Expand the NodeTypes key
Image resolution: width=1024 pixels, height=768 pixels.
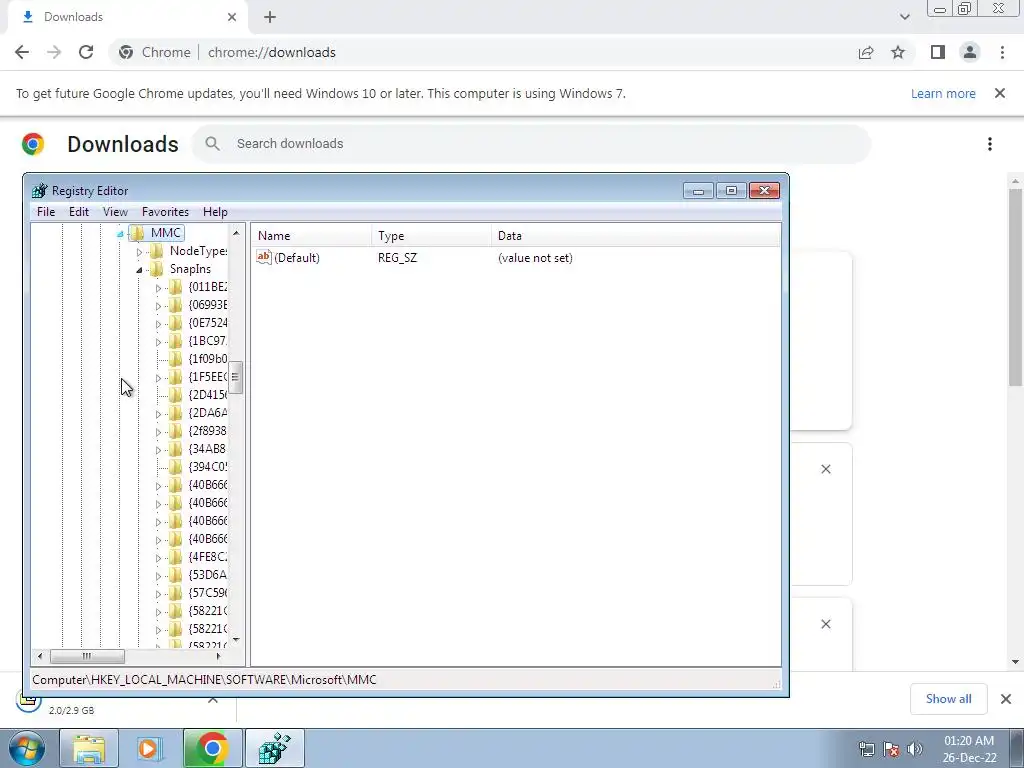click(x=139, y=251)
